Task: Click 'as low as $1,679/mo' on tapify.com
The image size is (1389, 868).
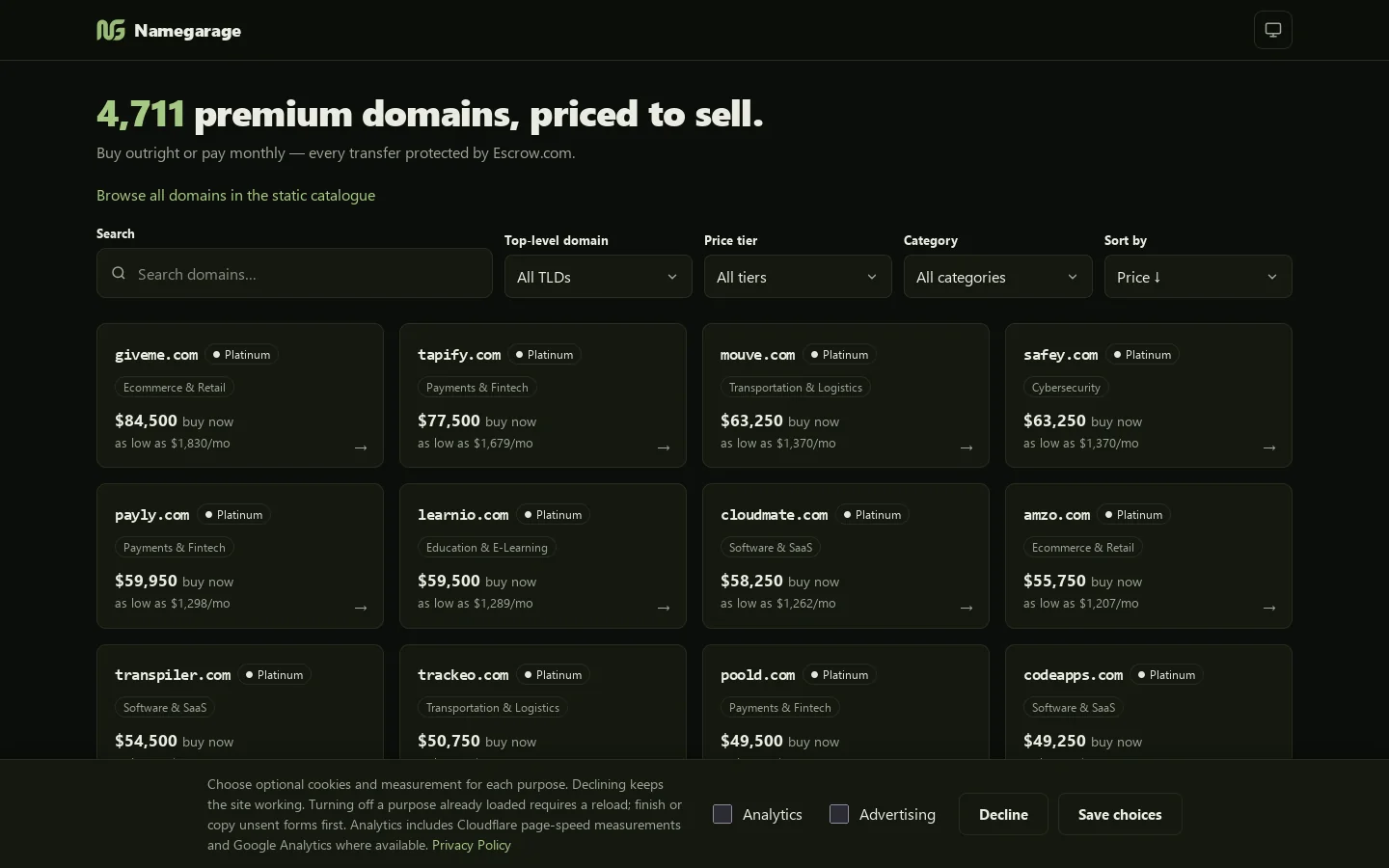Action: [476, 444]
